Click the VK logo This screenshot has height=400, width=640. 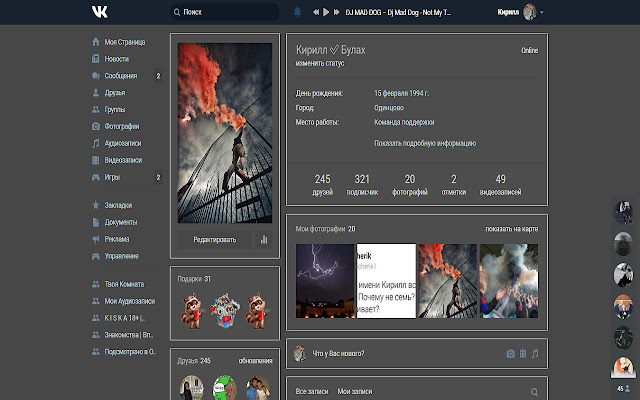tap(100, 11)
